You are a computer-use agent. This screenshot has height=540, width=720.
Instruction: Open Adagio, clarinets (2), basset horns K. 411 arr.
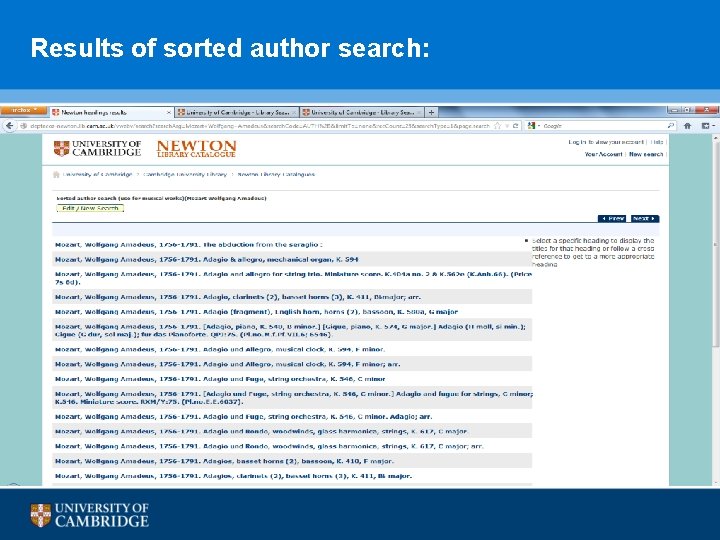(x=238, y=297)
